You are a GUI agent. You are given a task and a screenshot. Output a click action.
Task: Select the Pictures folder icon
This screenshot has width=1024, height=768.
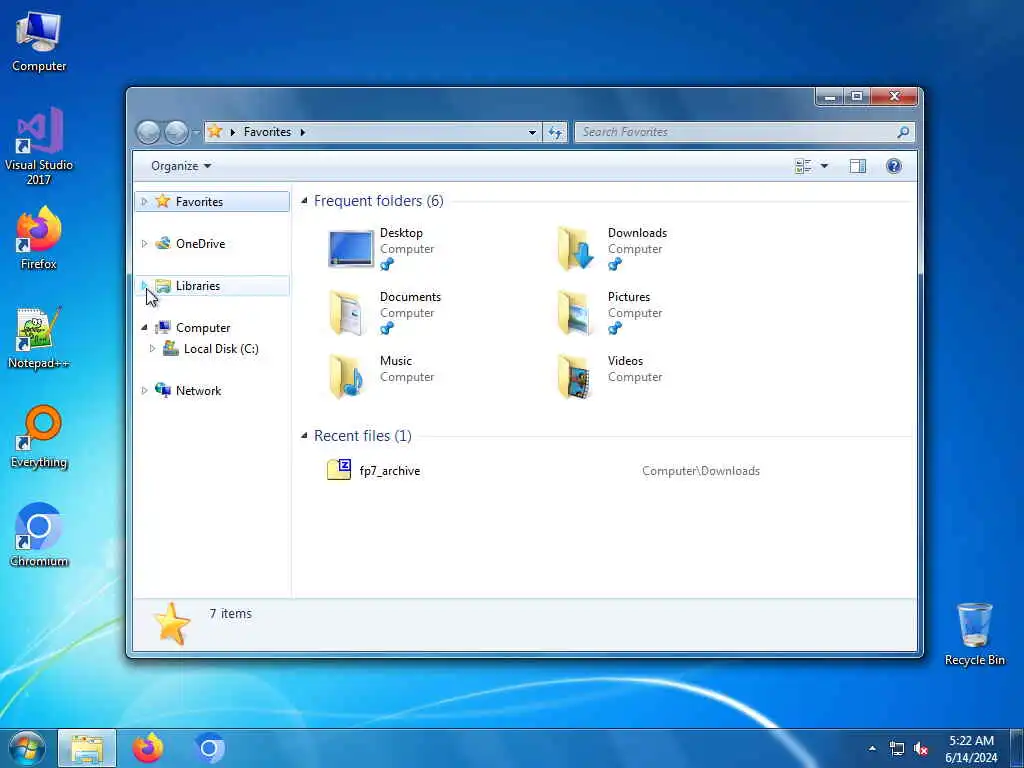575,313
